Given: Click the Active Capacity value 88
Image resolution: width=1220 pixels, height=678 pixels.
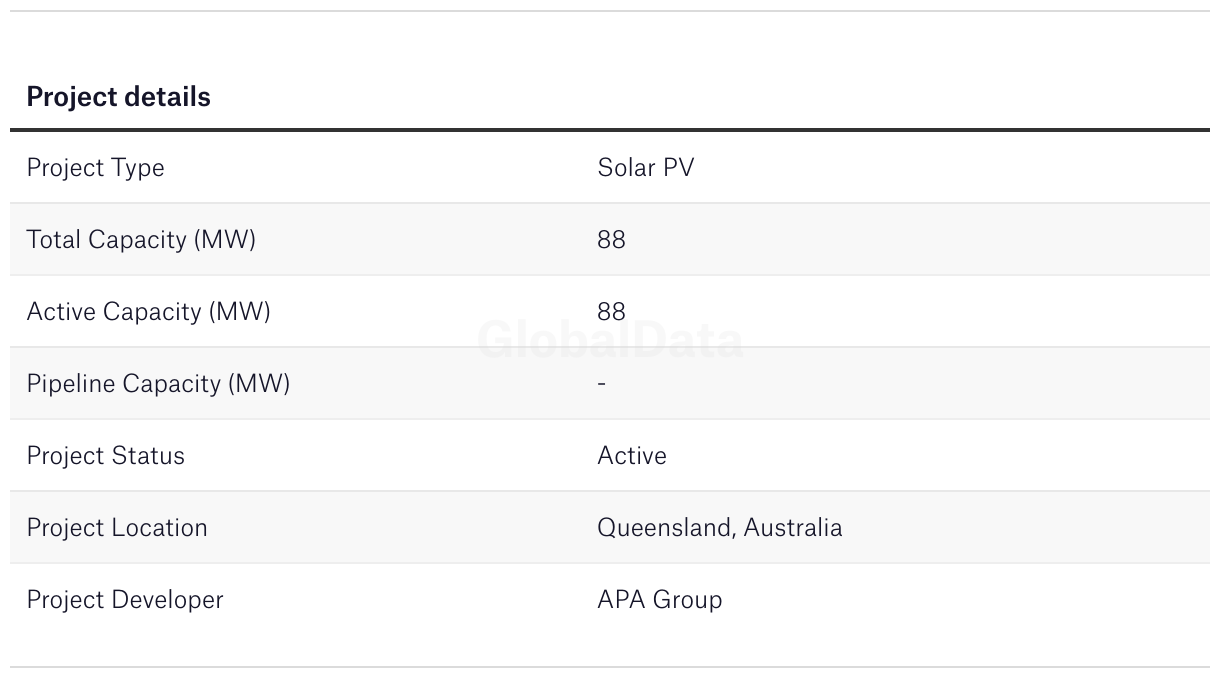Looking at the screenshot, I should pos(611,312).
